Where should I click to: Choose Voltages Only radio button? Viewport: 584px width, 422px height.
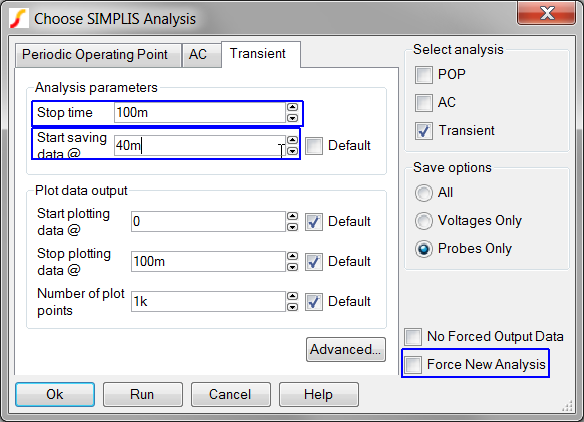(424, 221)
